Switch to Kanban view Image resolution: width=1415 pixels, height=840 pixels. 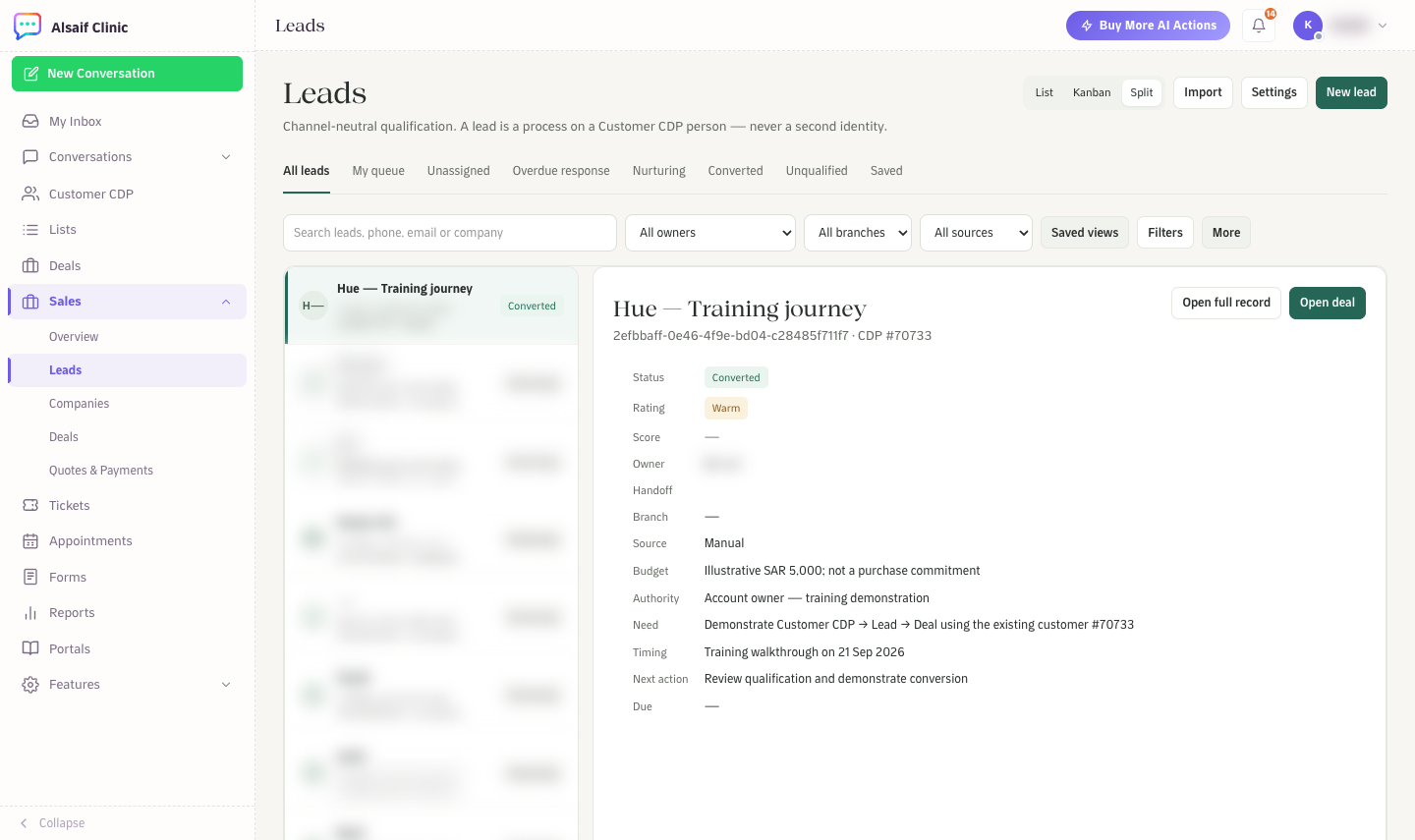pyautogui.click(x=1092, y=92)
